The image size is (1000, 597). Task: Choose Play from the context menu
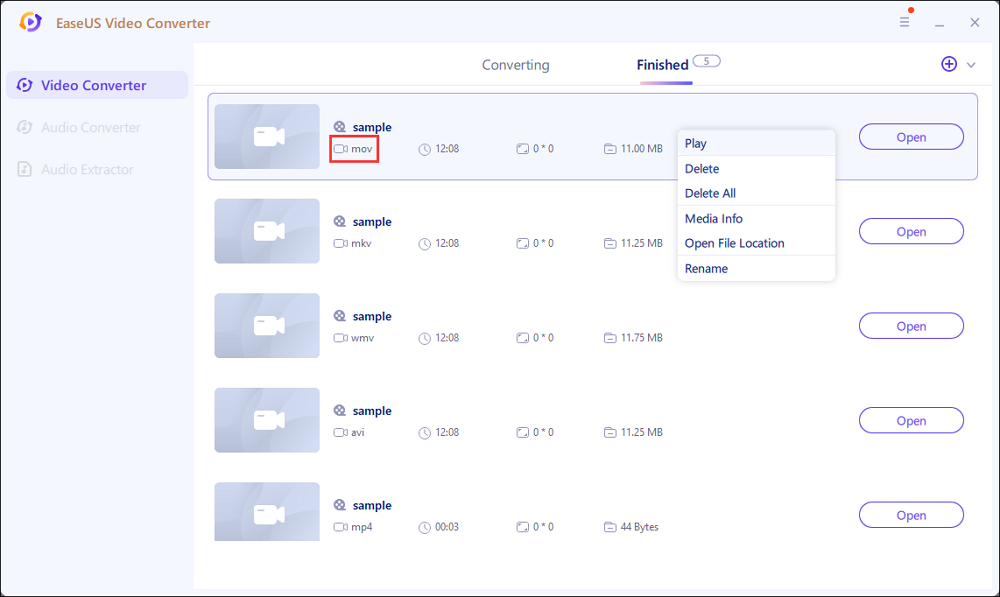tap(696, 143)
